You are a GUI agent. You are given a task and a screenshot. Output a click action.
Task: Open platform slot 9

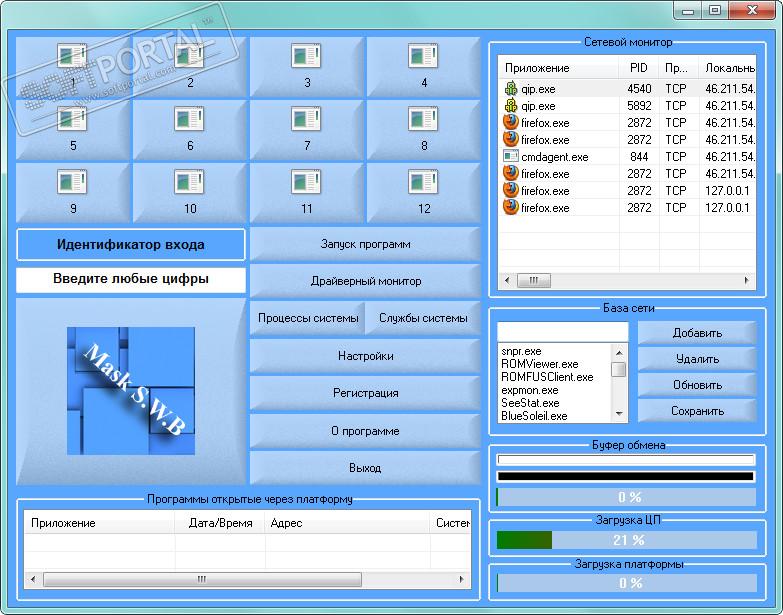73,193
